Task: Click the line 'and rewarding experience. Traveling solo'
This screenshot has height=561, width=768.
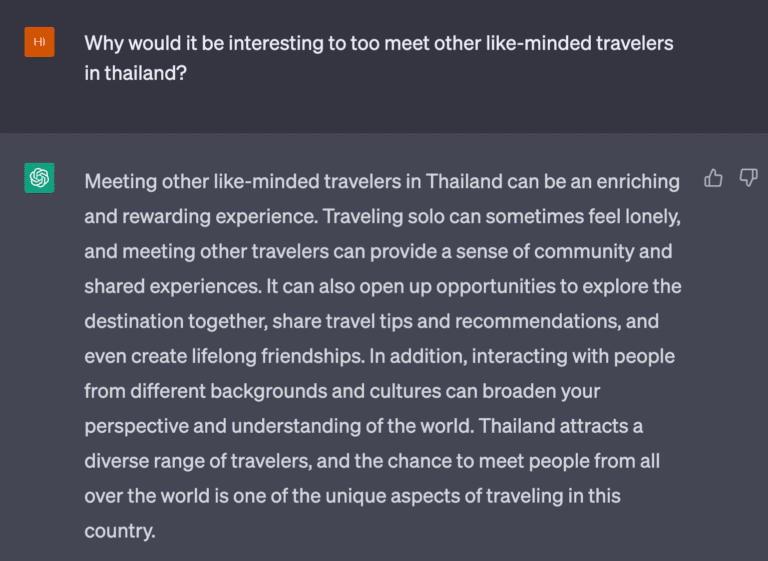Action: [383, 217]
